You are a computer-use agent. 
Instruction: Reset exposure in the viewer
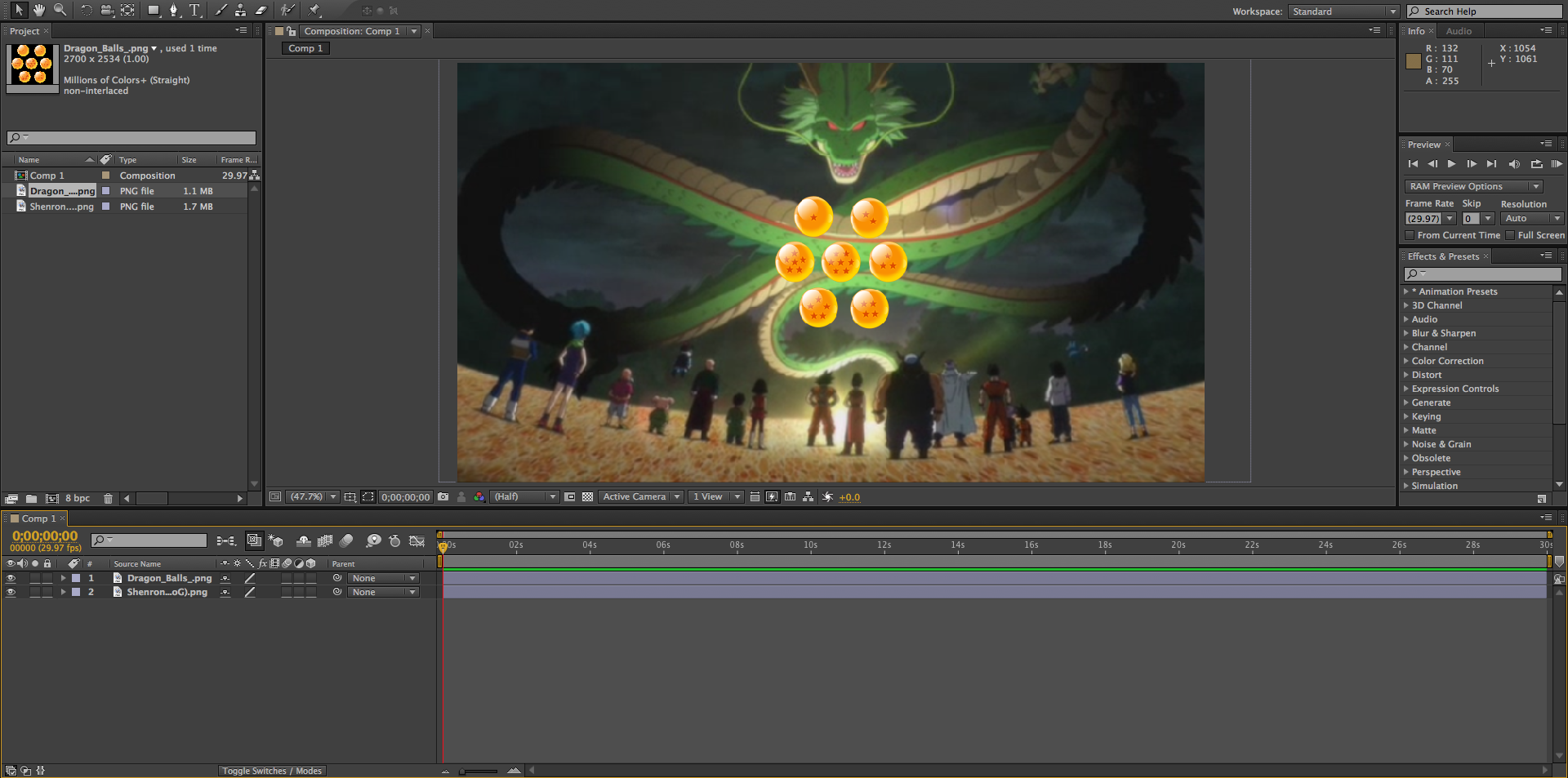click(827, 496)
